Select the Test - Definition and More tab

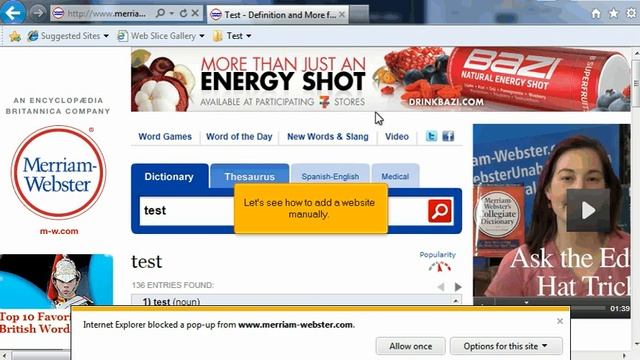point(278,15)
